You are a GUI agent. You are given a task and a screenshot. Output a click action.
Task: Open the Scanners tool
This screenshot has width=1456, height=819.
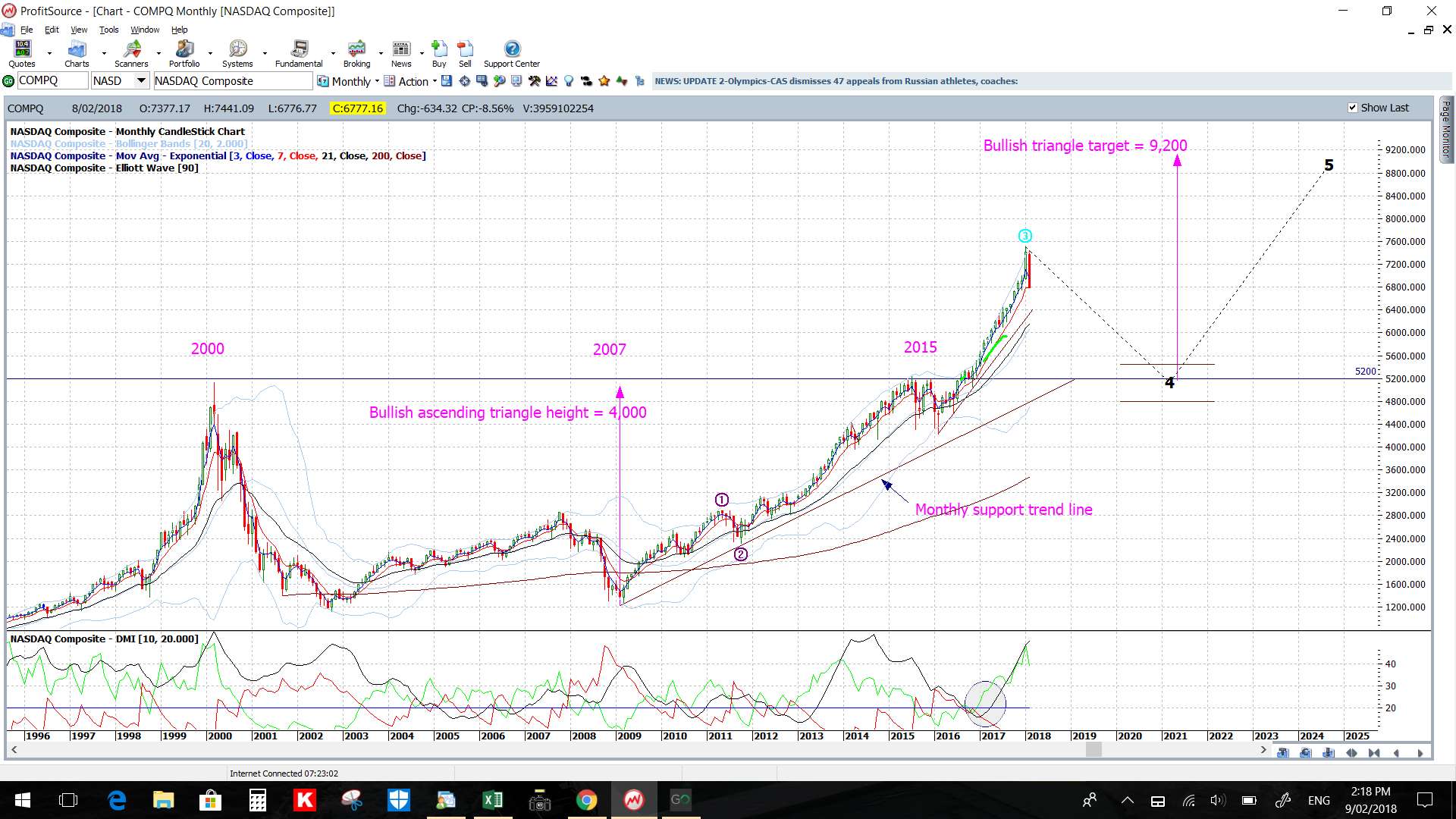click(131, 53)
